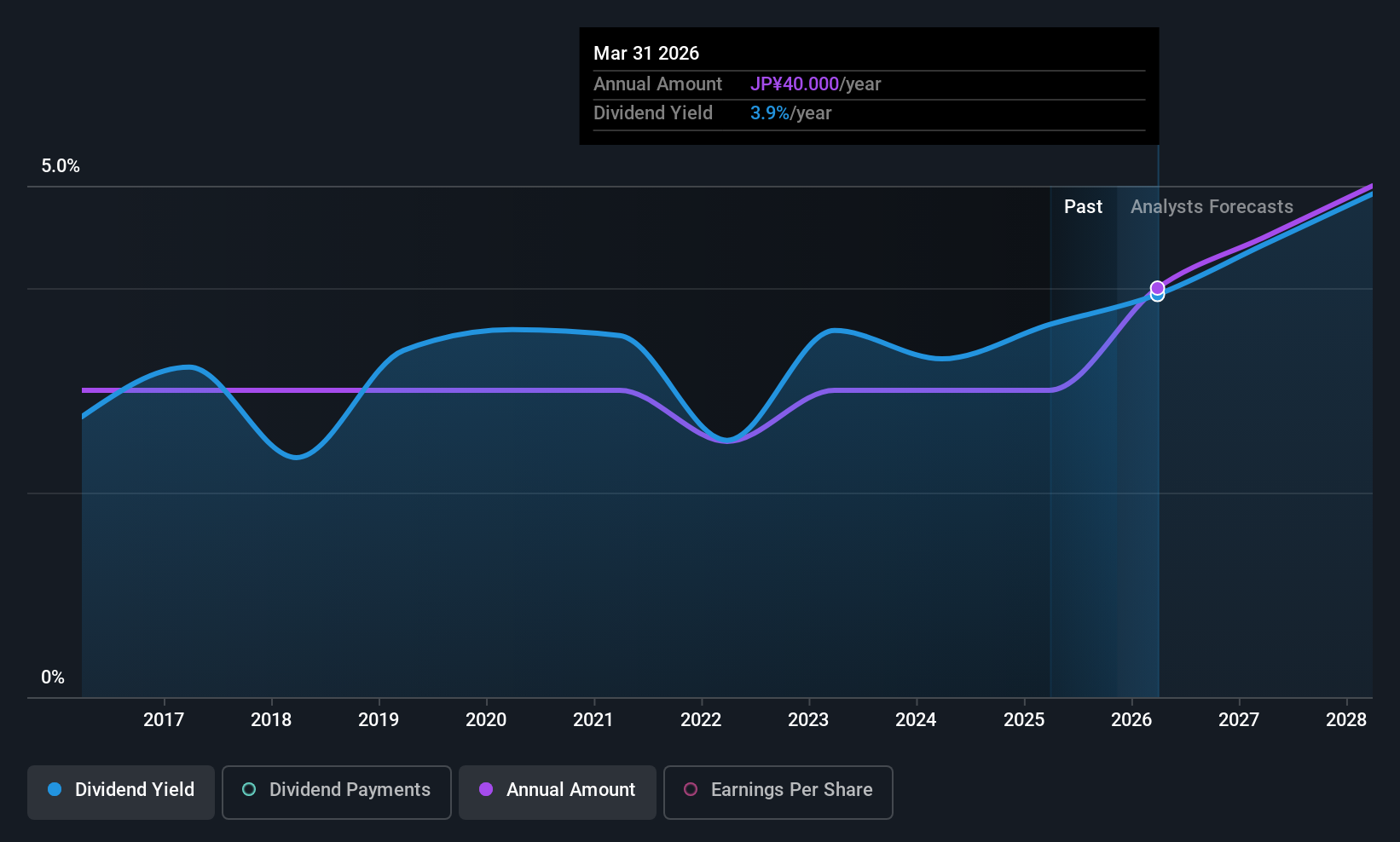This screenshot has width=1400, height=842.
Task: Toggle the Earnings Per Share legend item
Action: (778, 792)
